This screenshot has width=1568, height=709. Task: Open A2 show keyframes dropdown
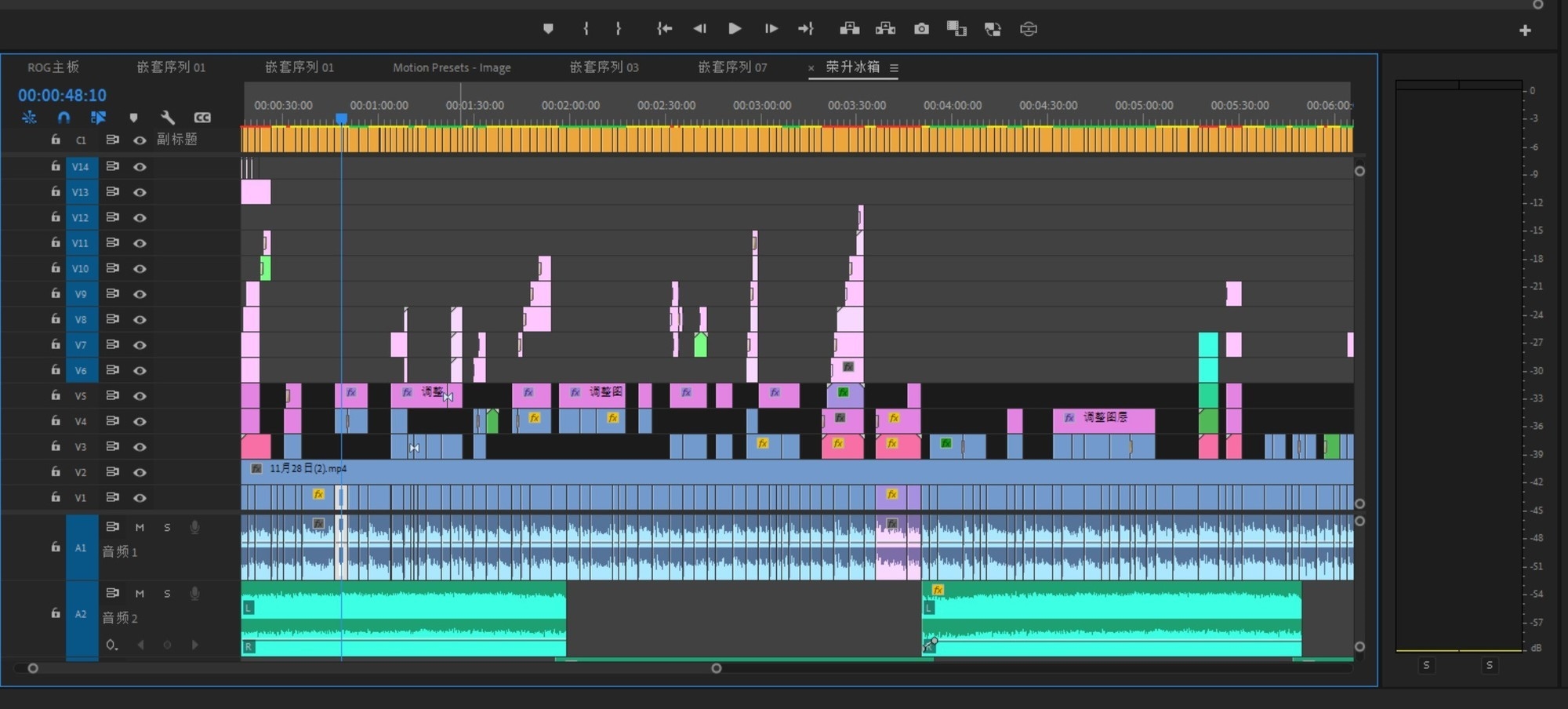click(x=112, y=645)
